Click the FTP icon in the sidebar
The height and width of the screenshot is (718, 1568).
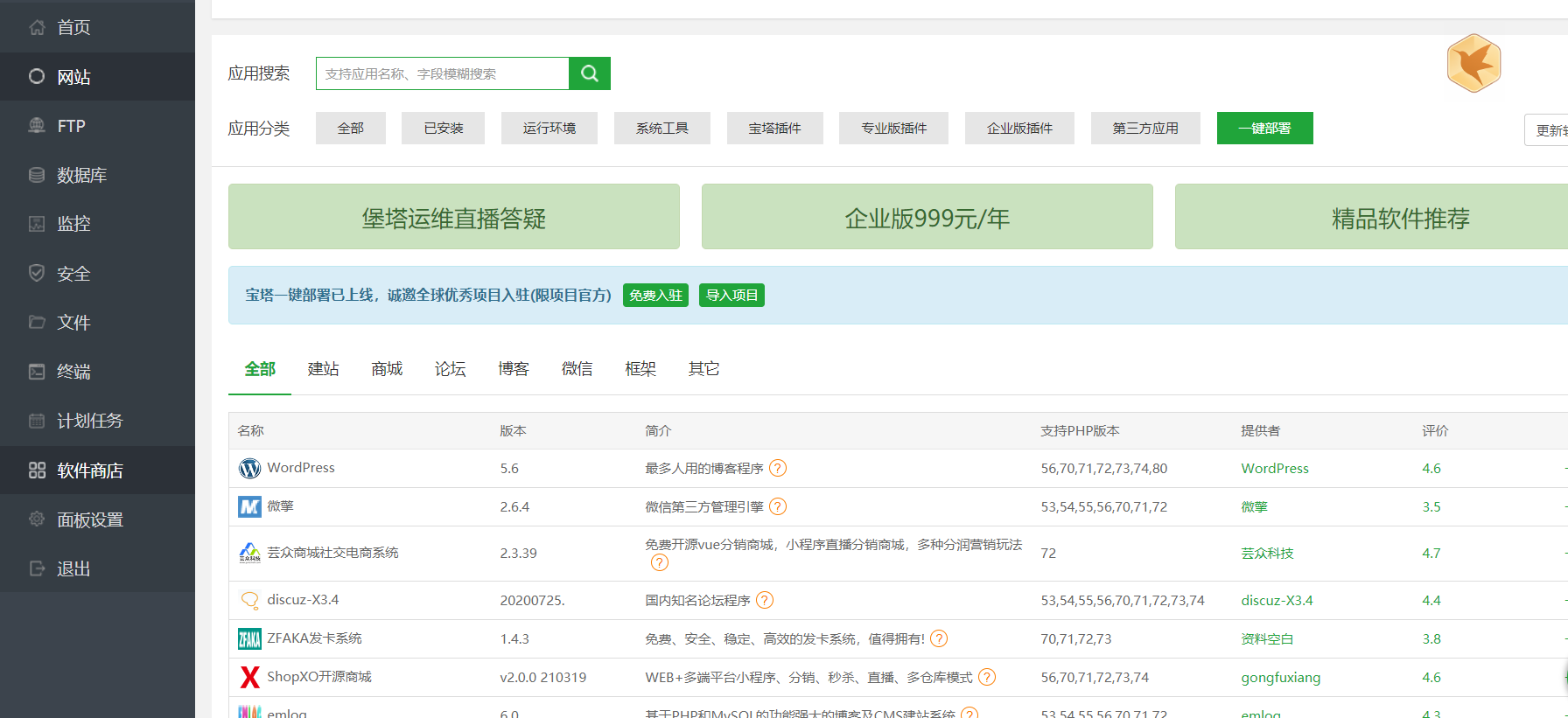tap(37, 125)
